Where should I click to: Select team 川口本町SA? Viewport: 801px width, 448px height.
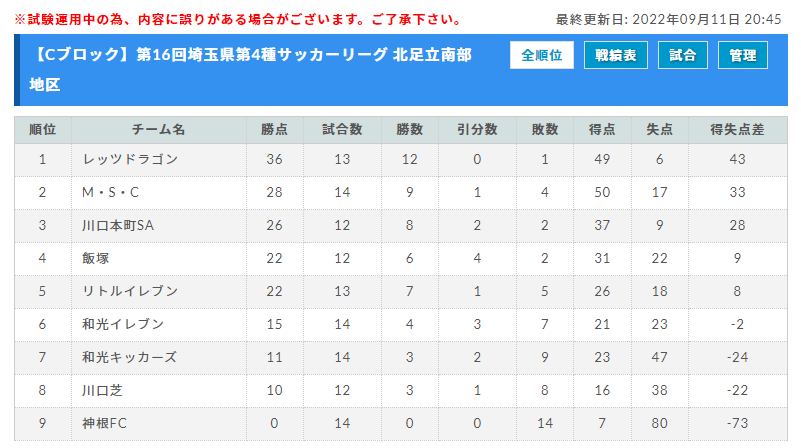(x=118, y=225)
